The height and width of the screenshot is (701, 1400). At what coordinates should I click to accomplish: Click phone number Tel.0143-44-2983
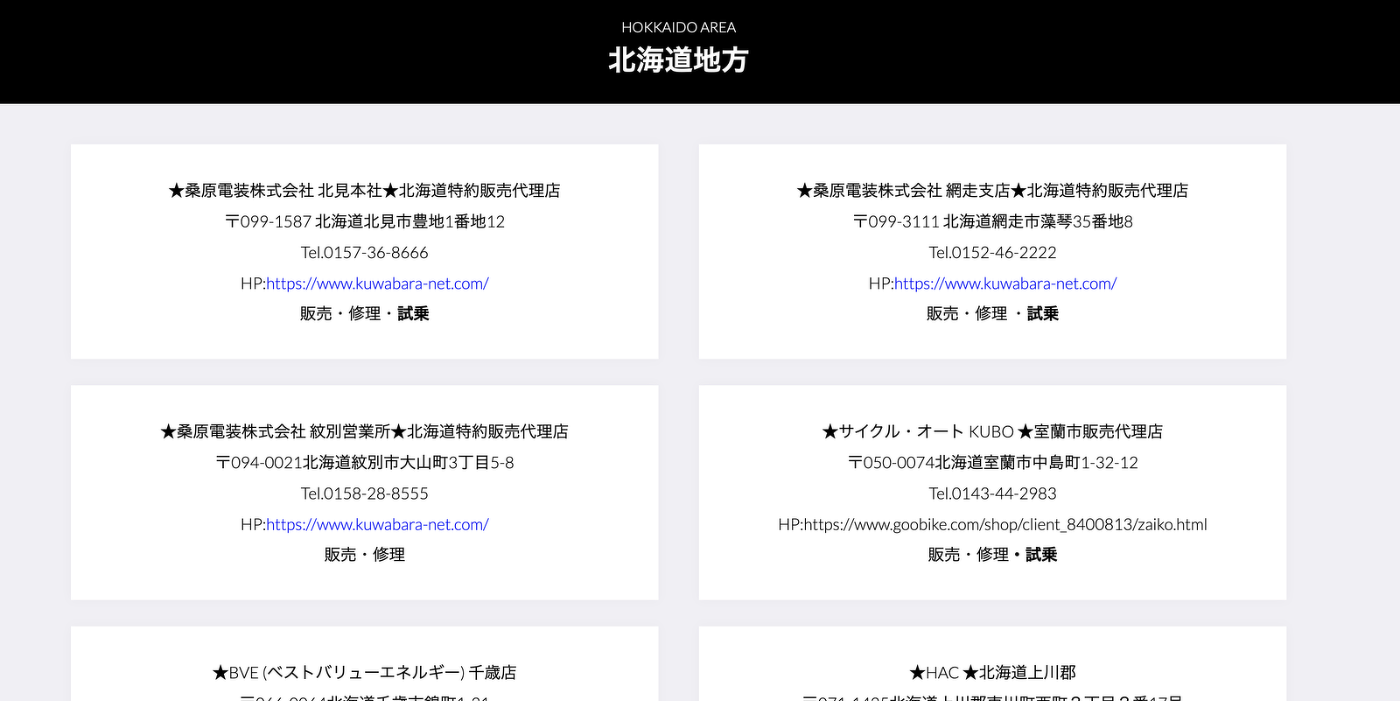(992, 493)
